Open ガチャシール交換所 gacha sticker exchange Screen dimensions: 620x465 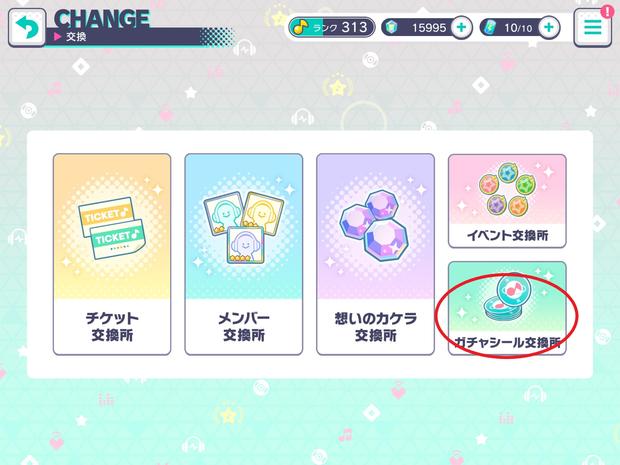tap(507, 308)
